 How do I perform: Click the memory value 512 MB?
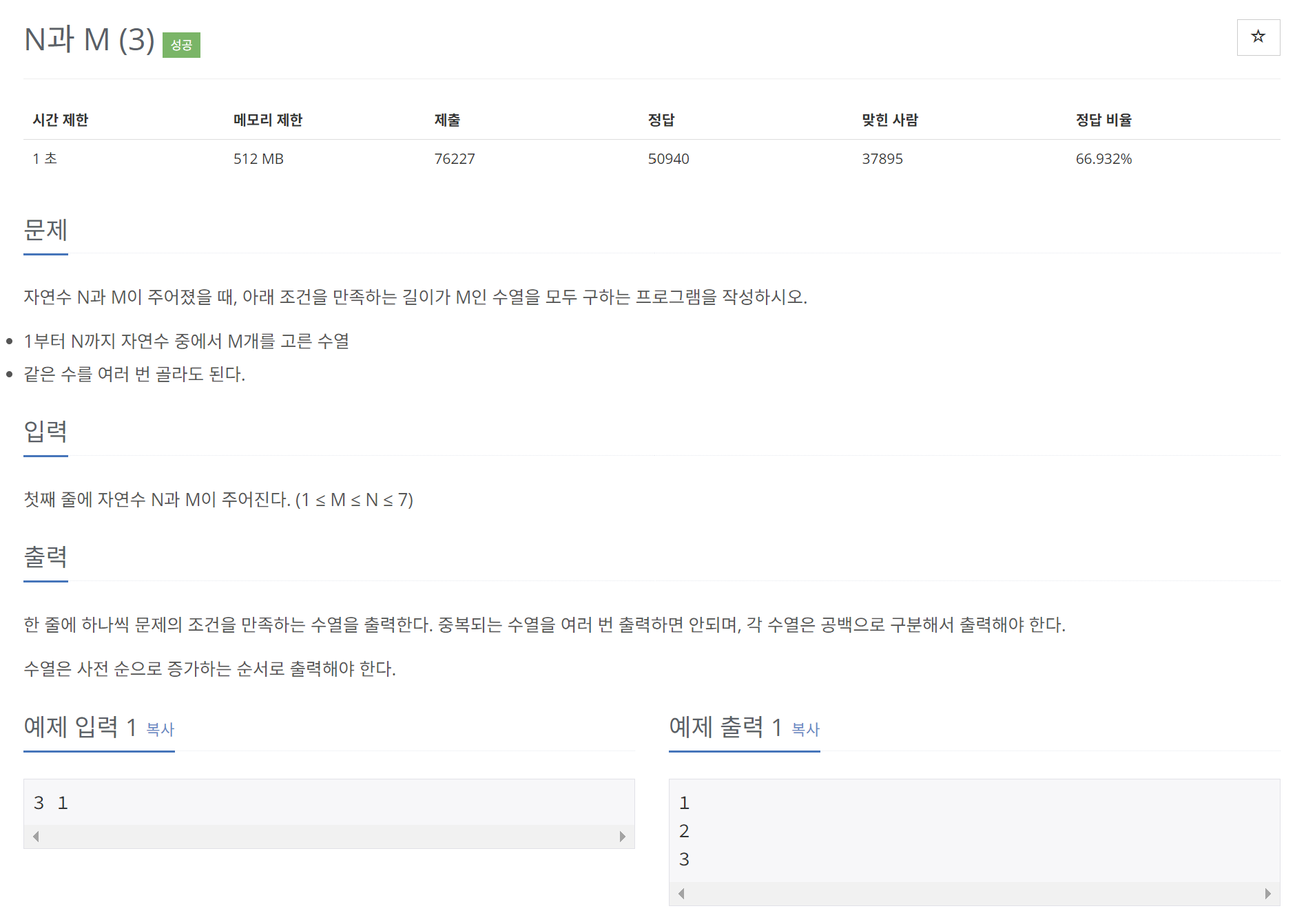click(x=258, y=158)
